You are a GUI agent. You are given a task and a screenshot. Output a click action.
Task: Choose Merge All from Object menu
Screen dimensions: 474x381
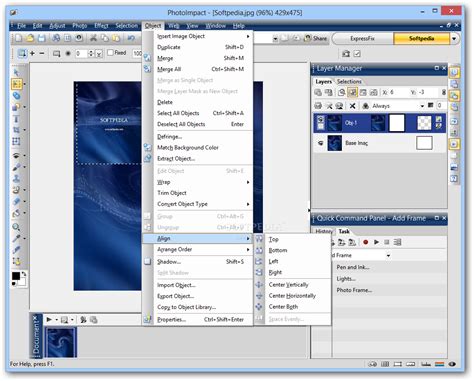click(x=198, y=69)
